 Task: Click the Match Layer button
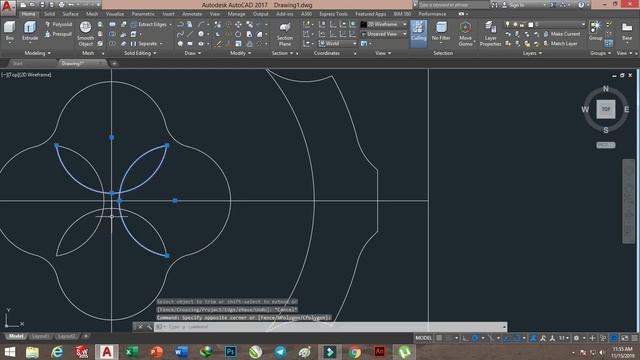560,43
